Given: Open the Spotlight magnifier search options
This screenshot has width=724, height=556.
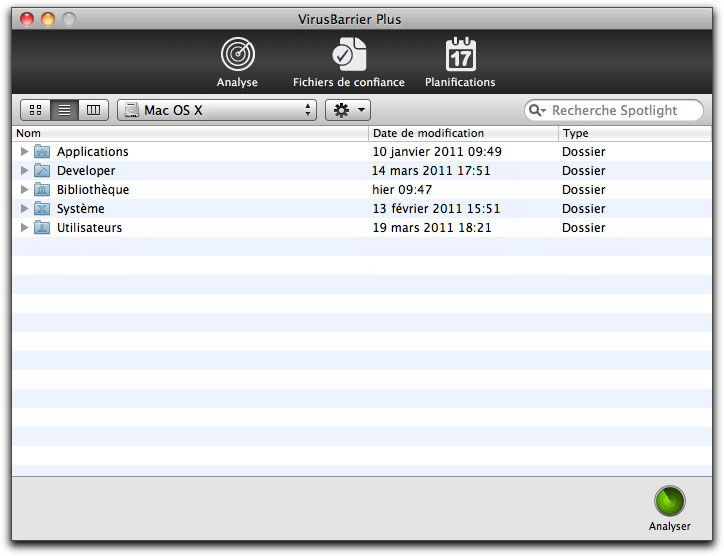Looking at the screenshot, I should pyautogui.click(x=537, y=110).
